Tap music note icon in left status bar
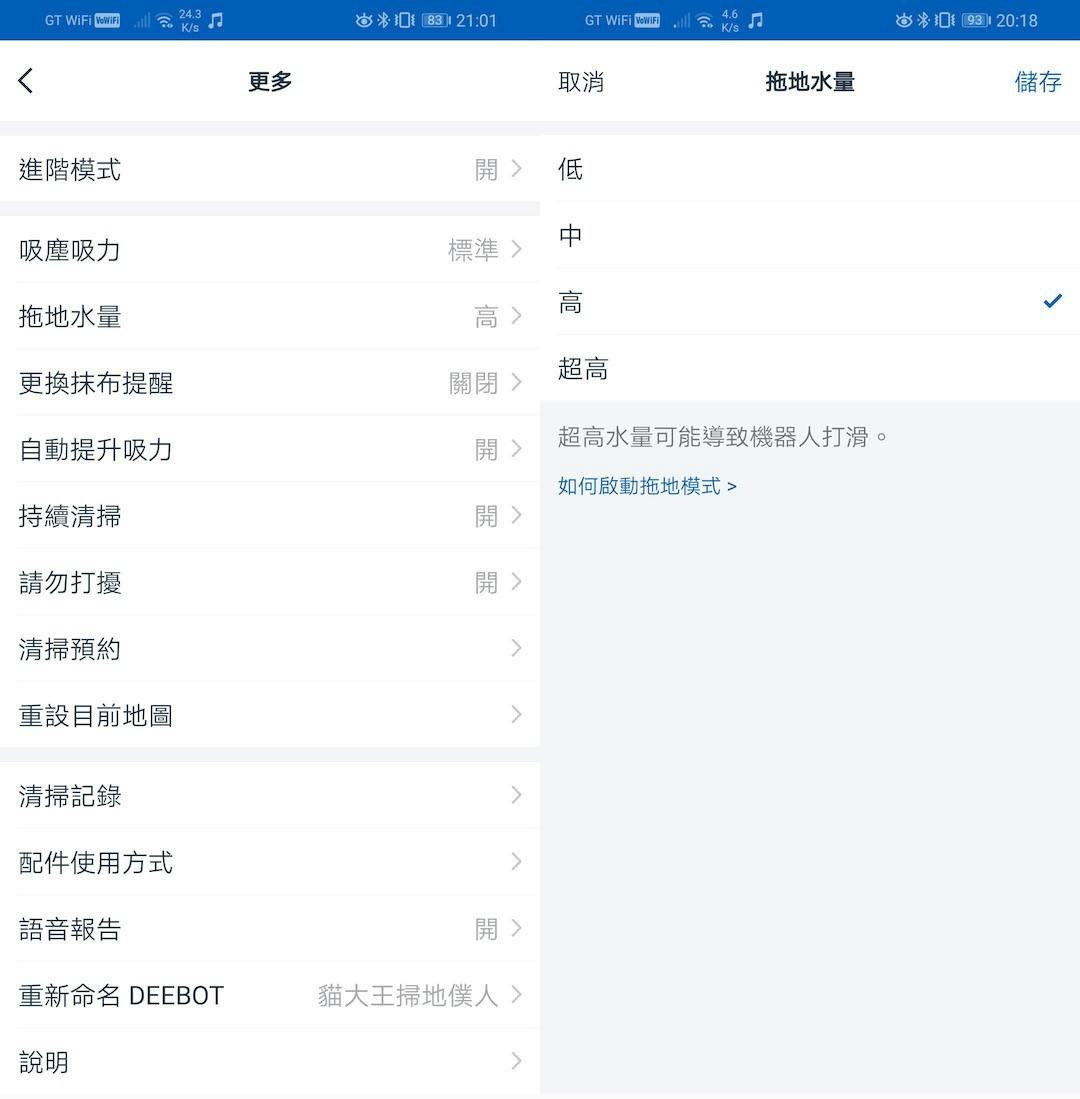1080x1099 pixels. pos(216,20)
